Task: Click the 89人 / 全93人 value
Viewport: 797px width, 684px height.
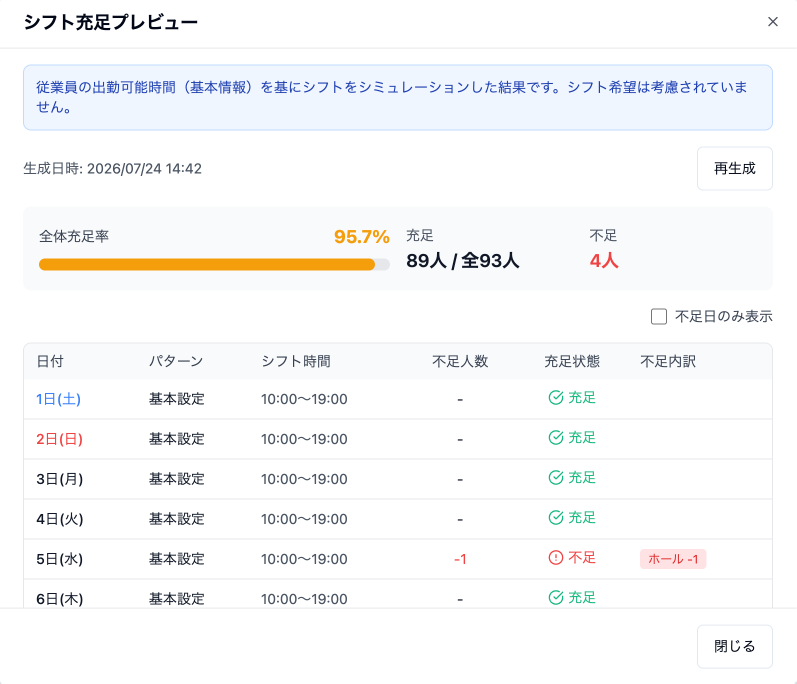Action: (x=463, y=261)
